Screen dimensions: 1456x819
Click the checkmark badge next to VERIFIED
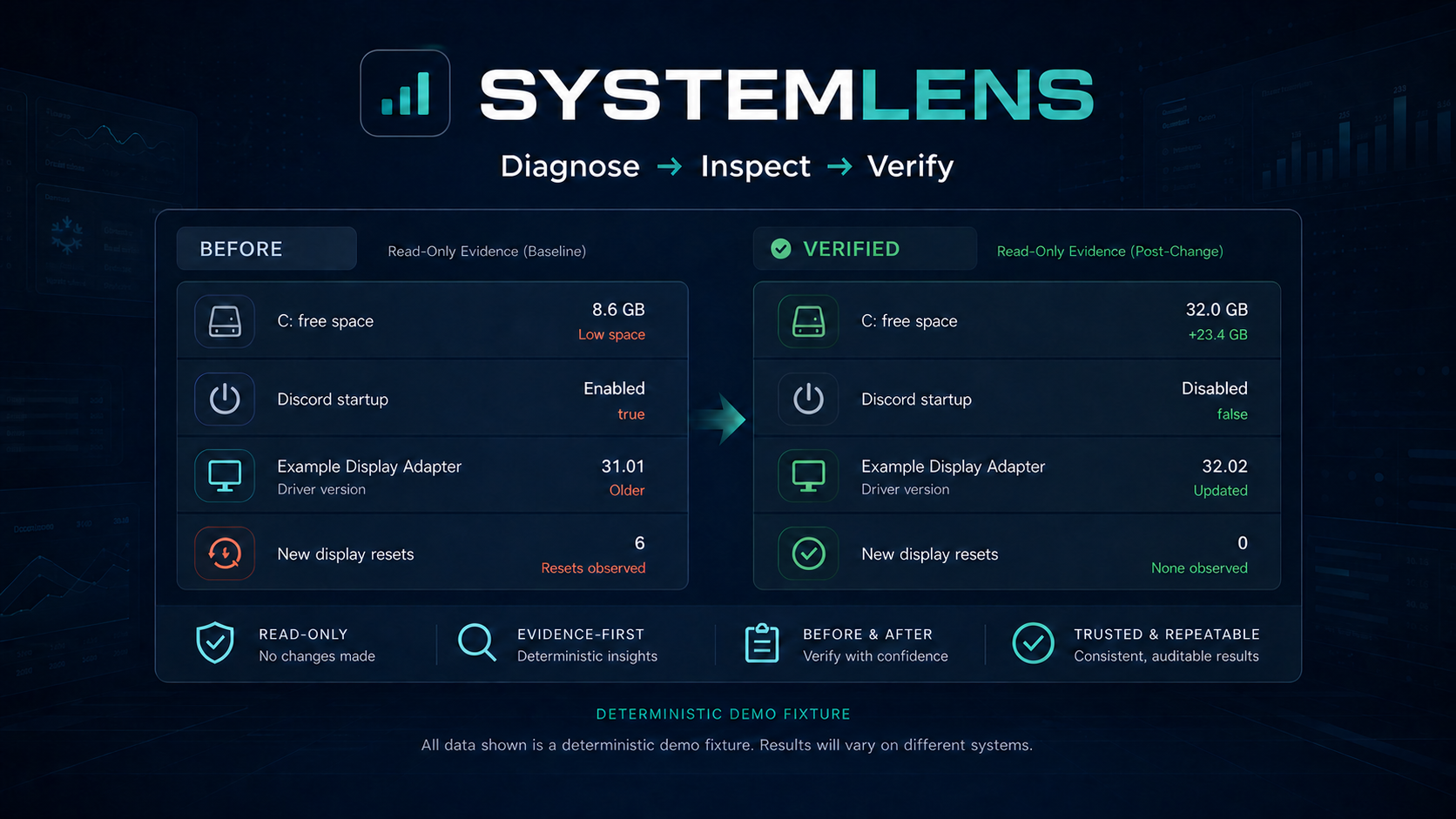coord(781,249)
